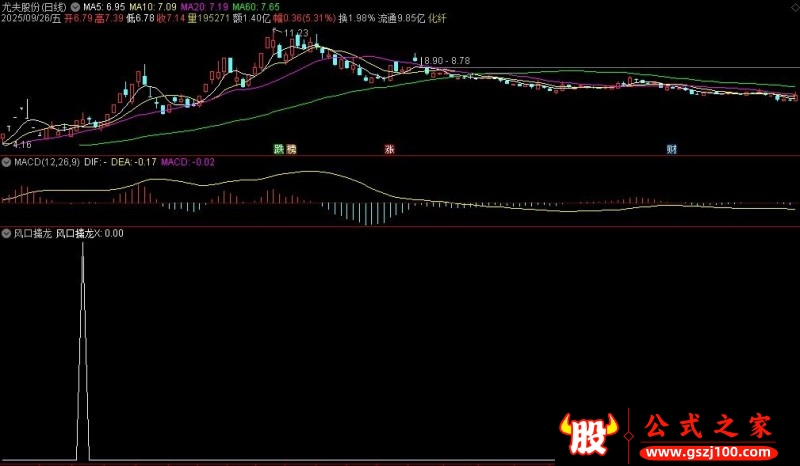Click the red 涨 event marker
This screenshot has width=800, height=466.
(x=388, y=149)
